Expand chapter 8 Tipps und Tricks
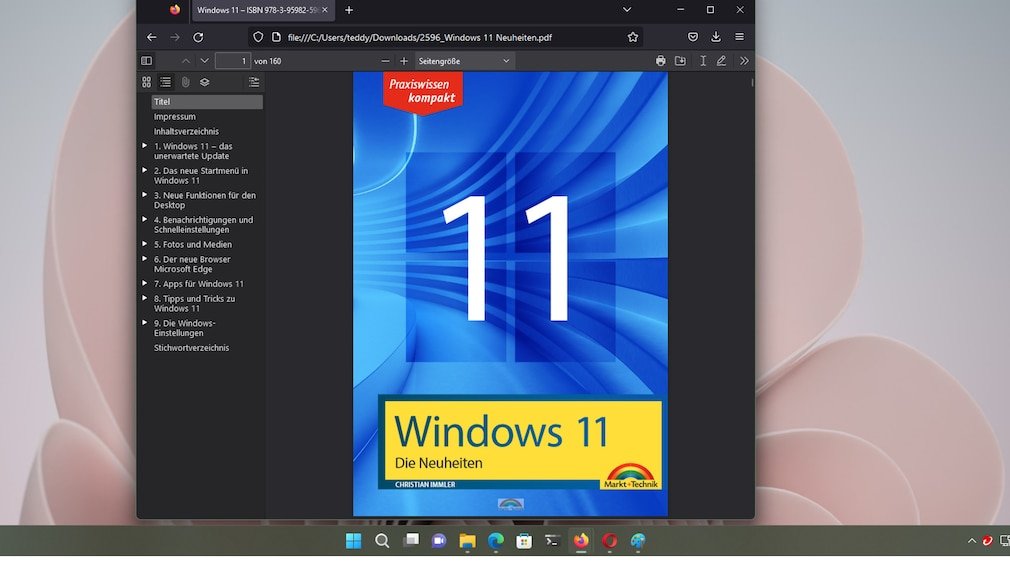 [x=144, y=298]
